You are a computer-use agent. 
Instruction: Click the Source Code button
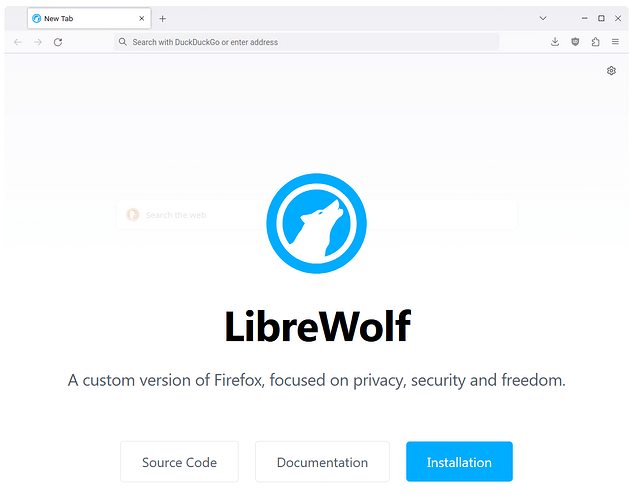179,462
